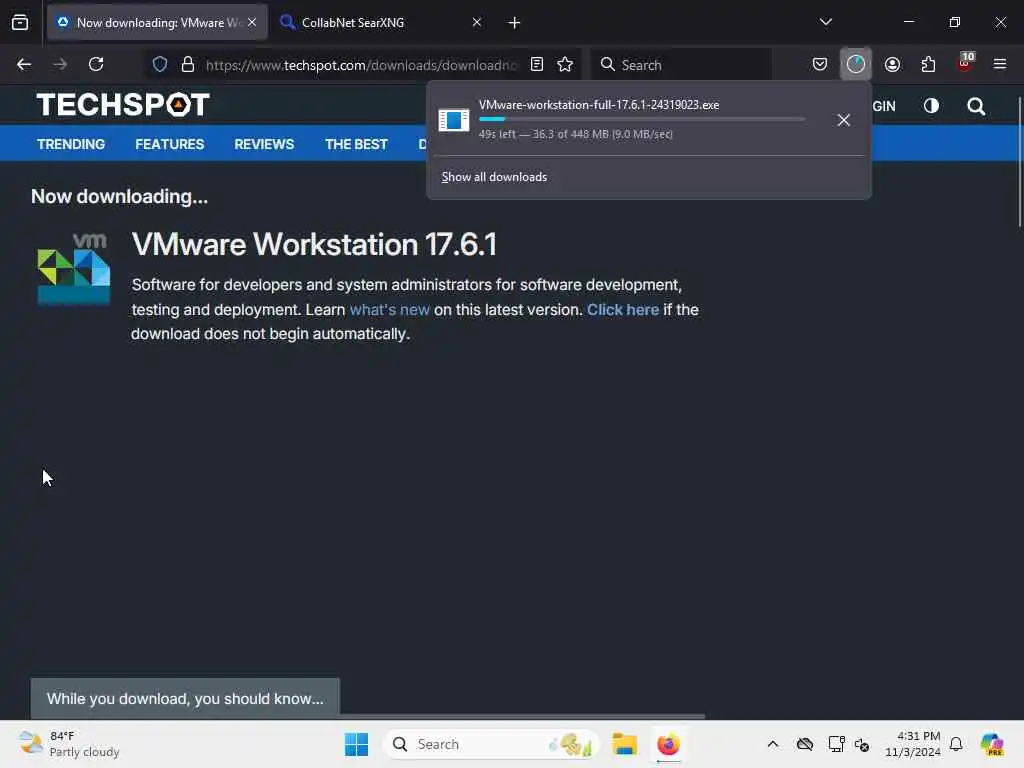This screenshot has height=768, width=1024.
Task: Open a new tab with plus button
Action: pos(514,23)
